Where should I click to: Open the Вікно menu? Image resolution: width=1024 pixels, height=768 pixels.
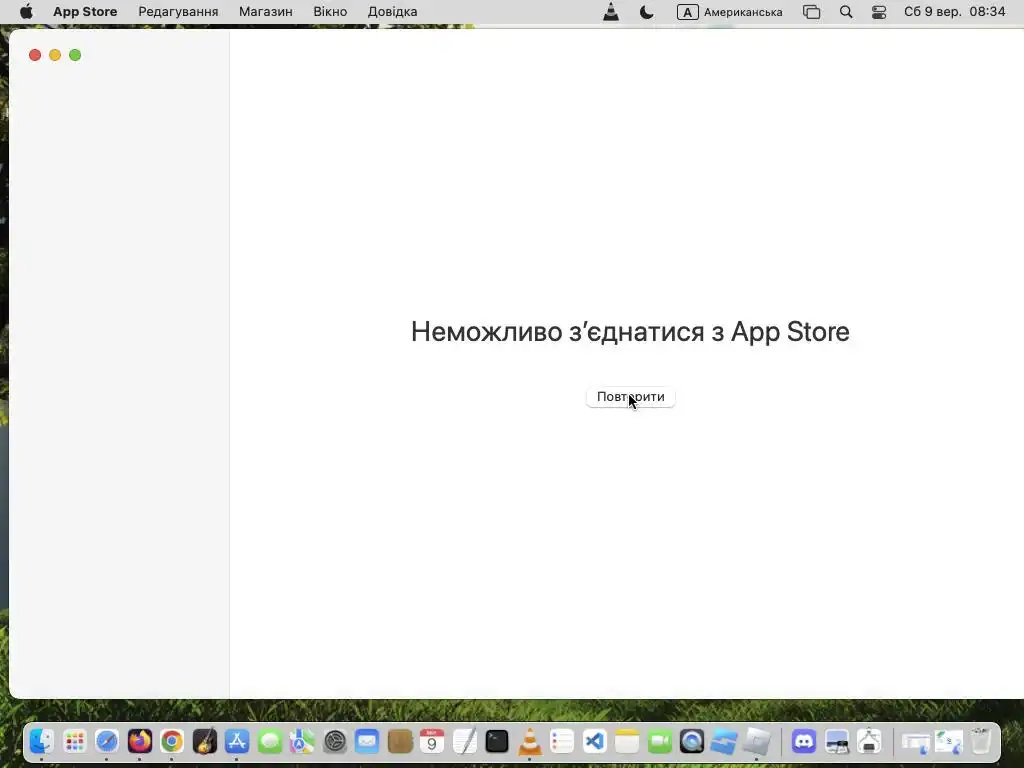(330, 12)
